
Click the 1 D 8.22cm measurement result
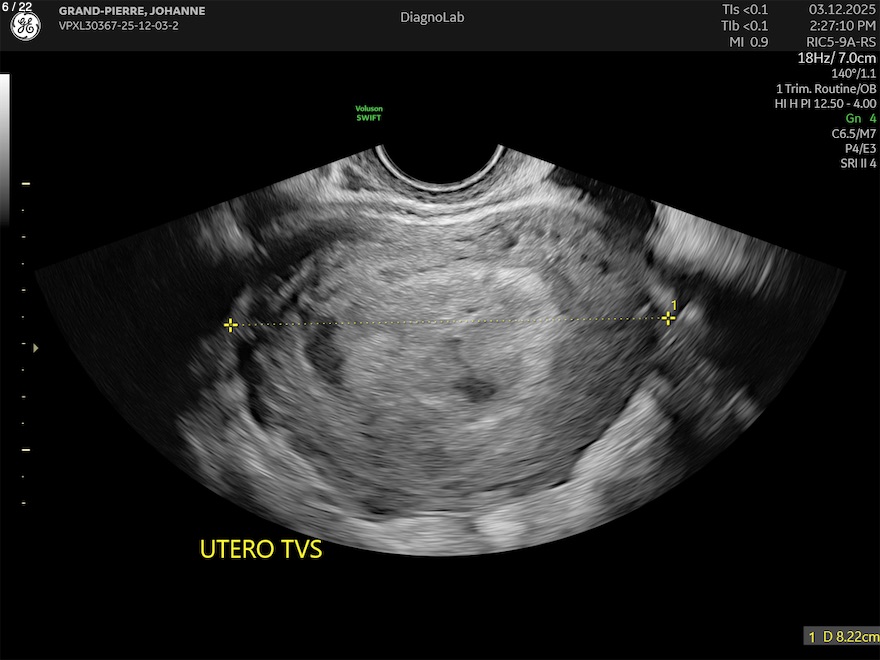tap(843, 636)
